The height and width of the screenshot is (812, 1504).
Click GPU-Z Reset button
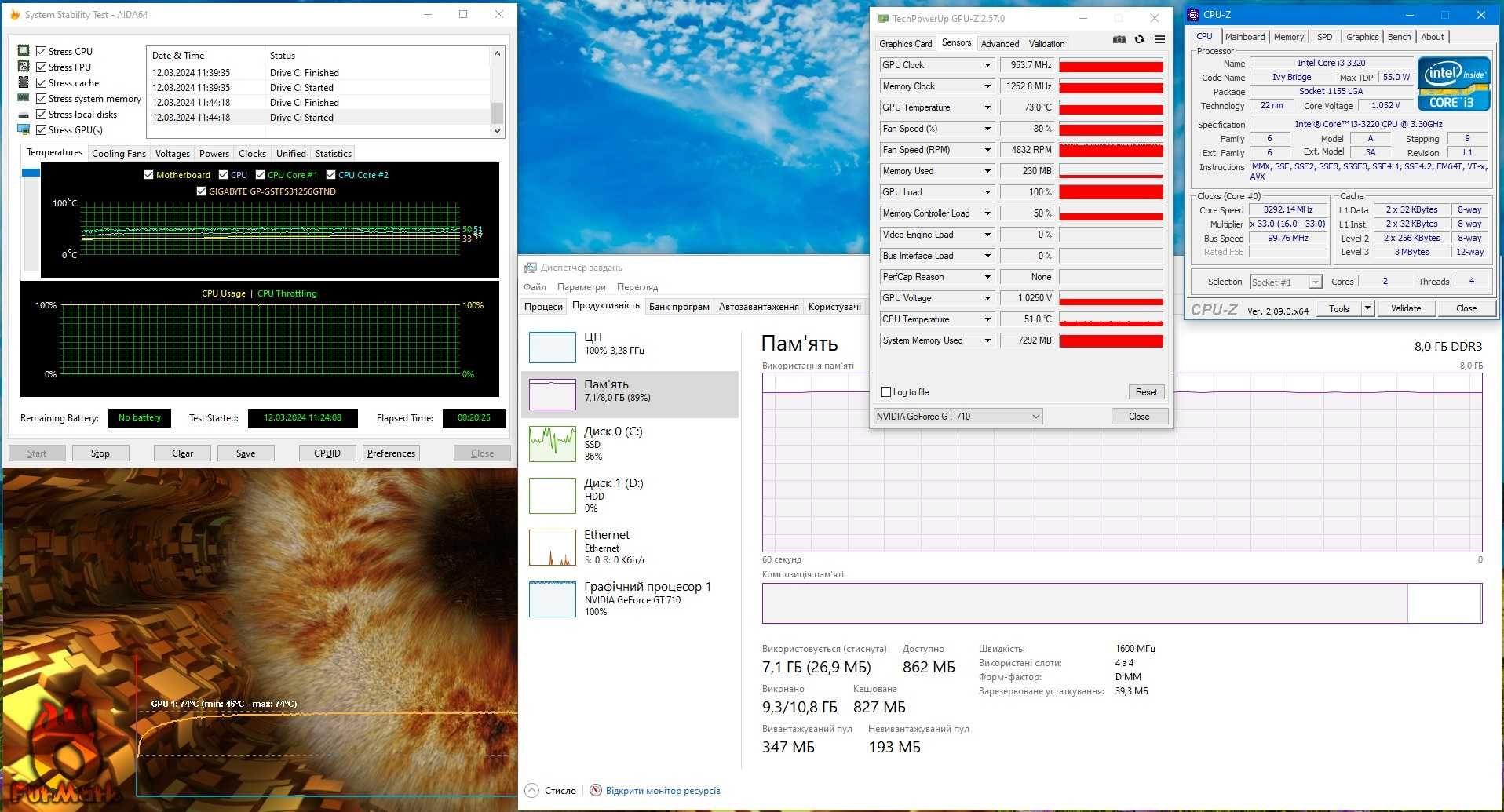(1146, 391)
